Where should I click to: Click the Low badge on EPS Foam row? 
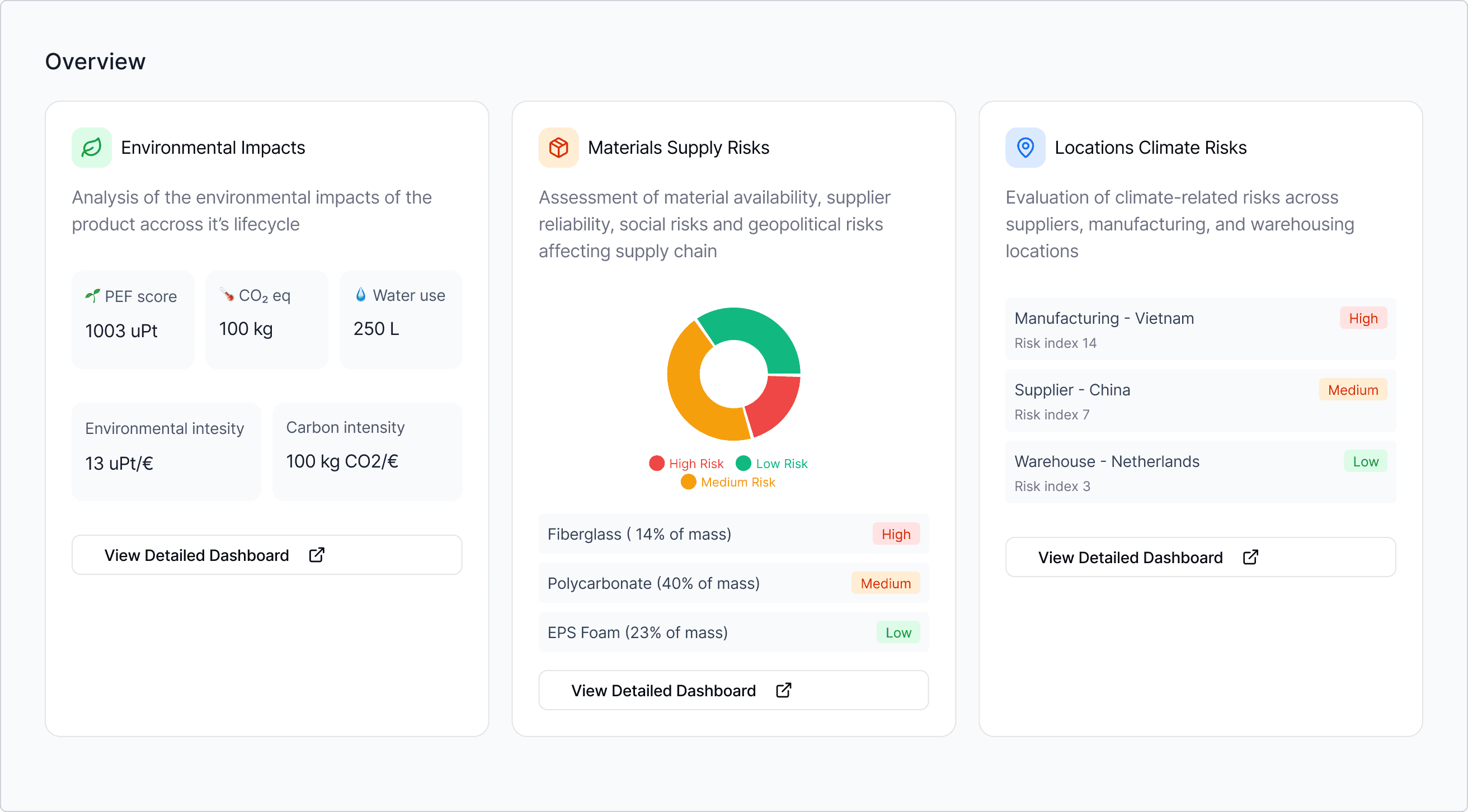coord(898,632)
